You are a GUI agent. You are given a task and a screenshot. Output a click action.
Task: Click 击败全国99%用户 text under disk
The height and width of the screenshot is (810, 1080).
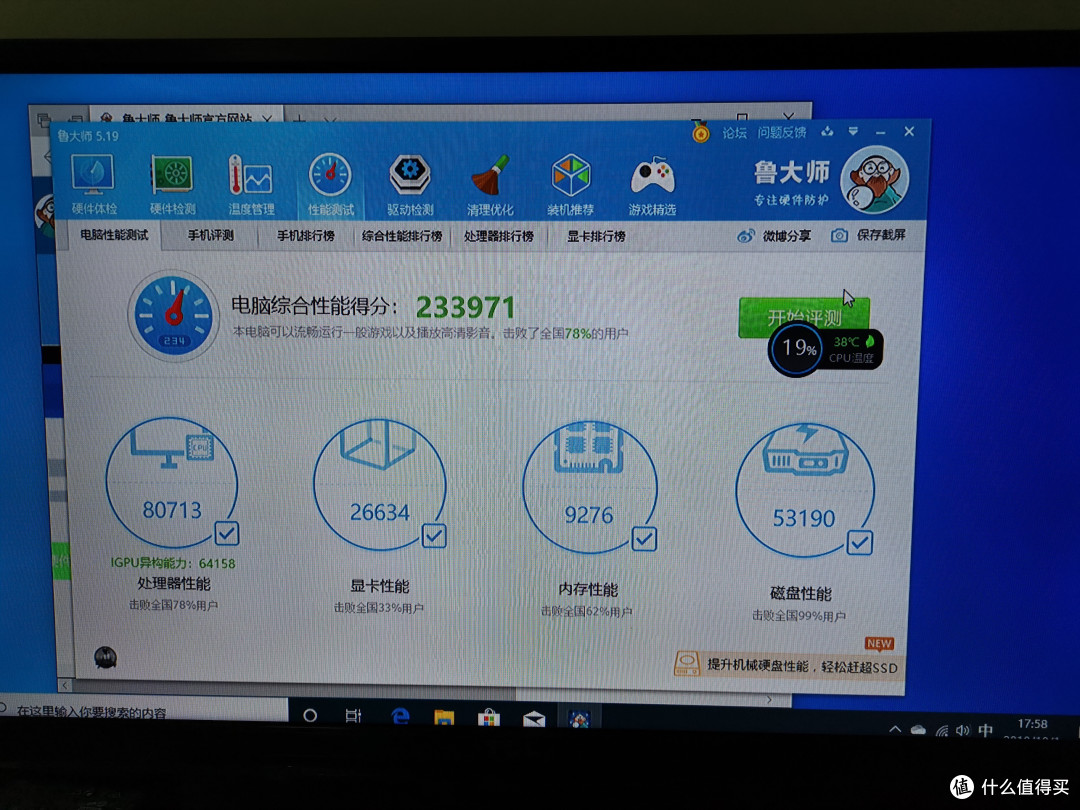click(799, 616)
